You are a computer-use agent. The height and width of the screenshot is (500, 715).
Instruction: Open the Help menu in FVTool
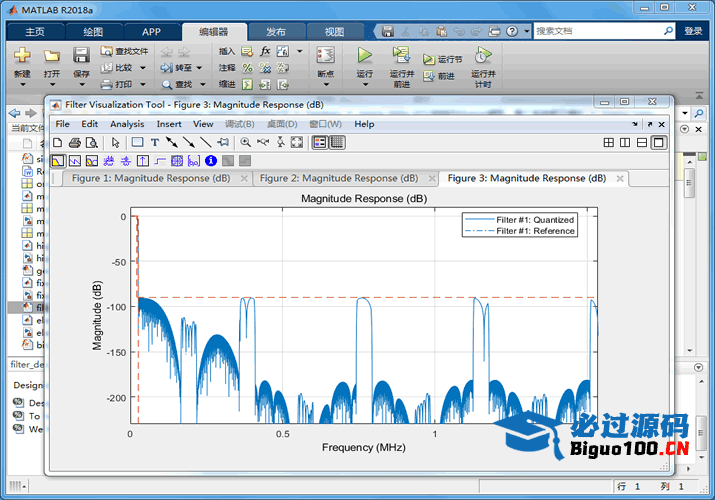point(364,124)
